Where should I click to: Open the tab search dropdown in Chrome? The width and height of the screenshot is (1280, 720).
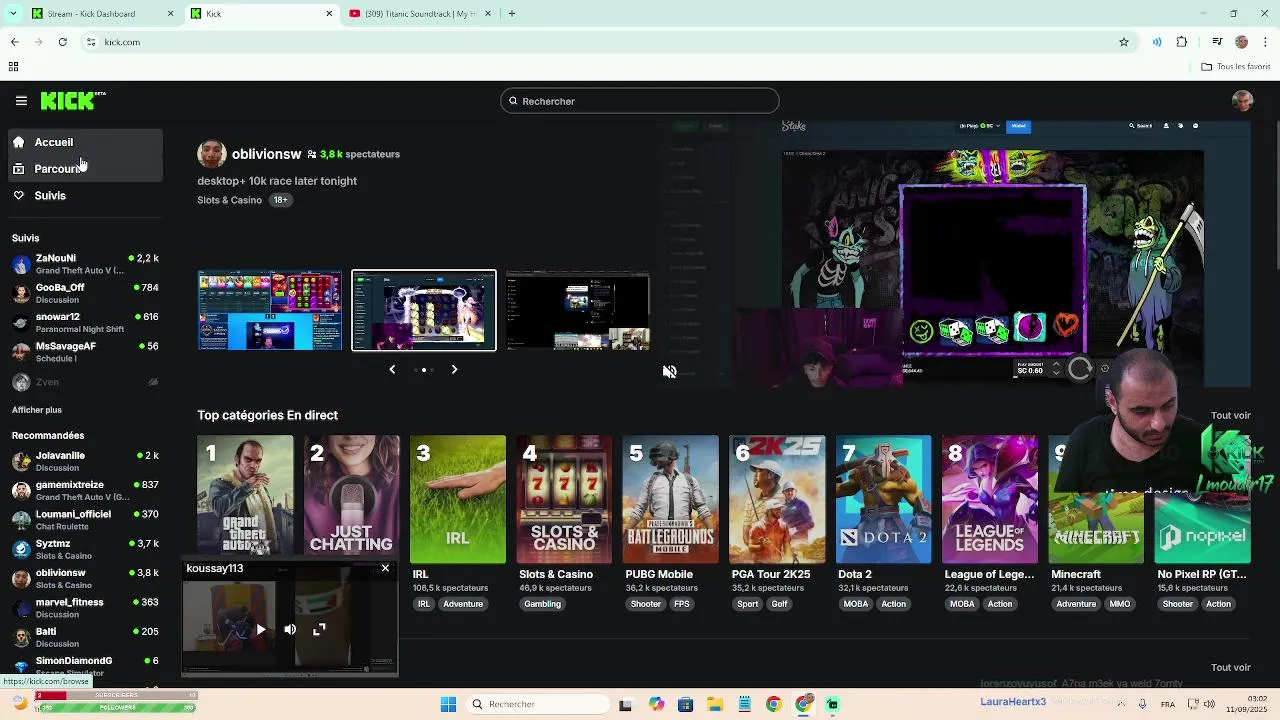(x=12, y=14)
